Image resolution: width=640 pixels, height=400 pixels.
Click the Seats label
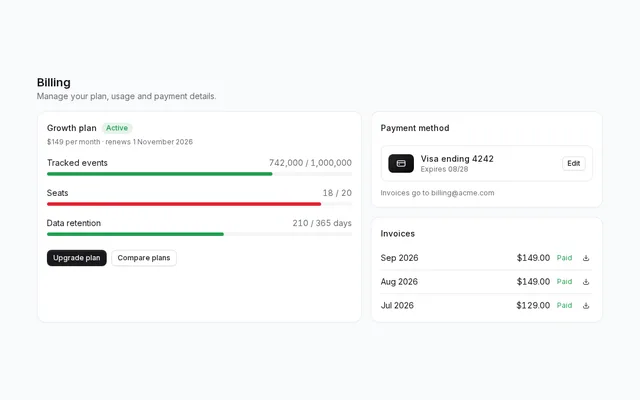[58, 193]
